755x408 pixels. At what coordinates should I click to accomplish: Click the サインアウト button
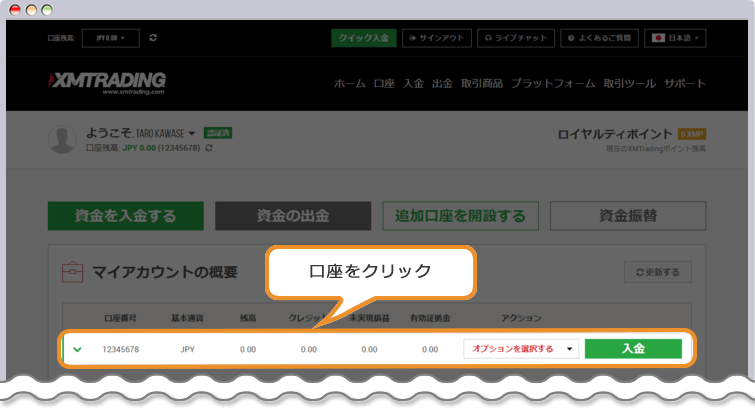pos(437,38)
